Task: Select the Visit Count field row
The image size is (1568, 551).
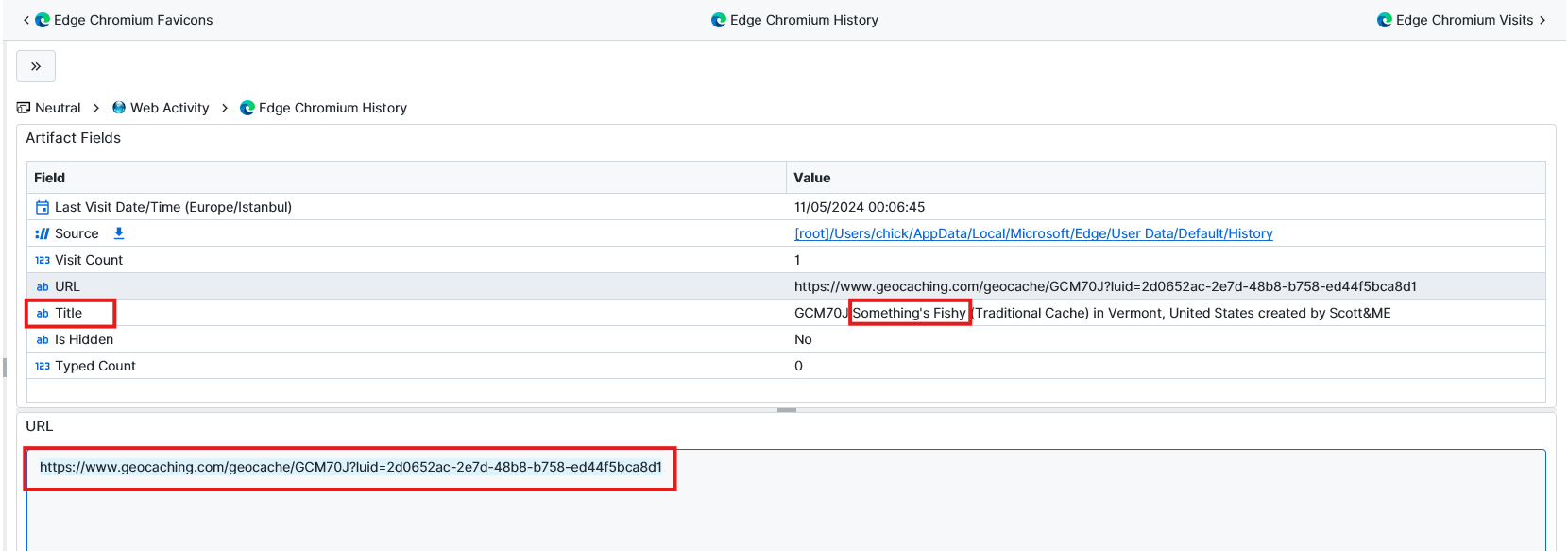Action: pyautogui.click(x=406, y=260)
